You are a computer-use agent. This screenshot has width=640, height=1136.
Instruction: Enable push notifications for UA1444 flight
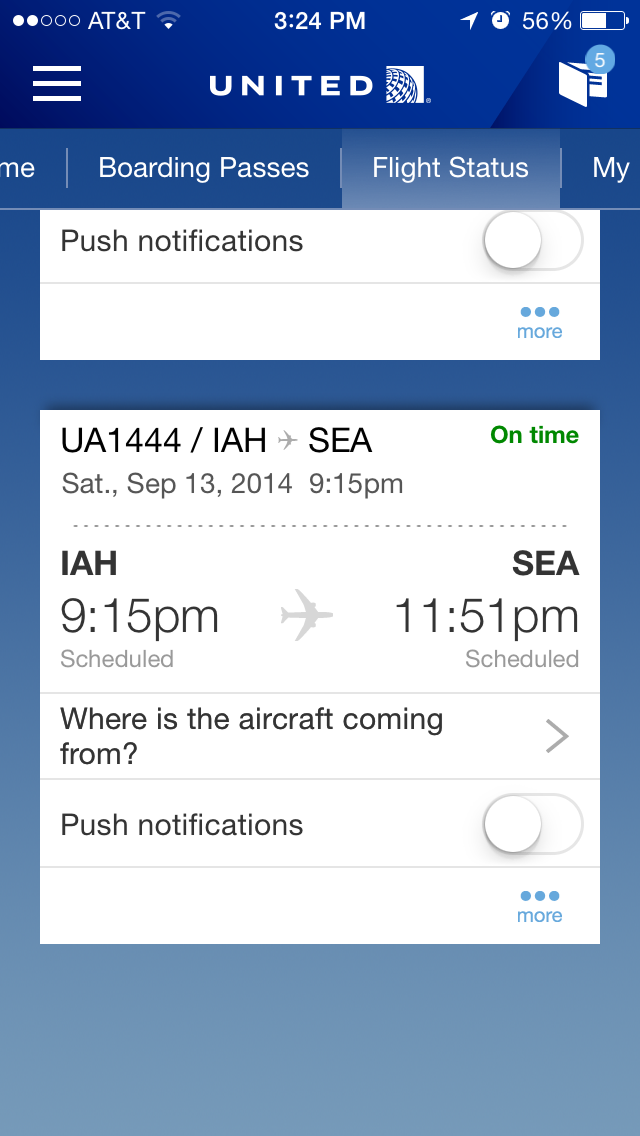(x=533, y=824)
